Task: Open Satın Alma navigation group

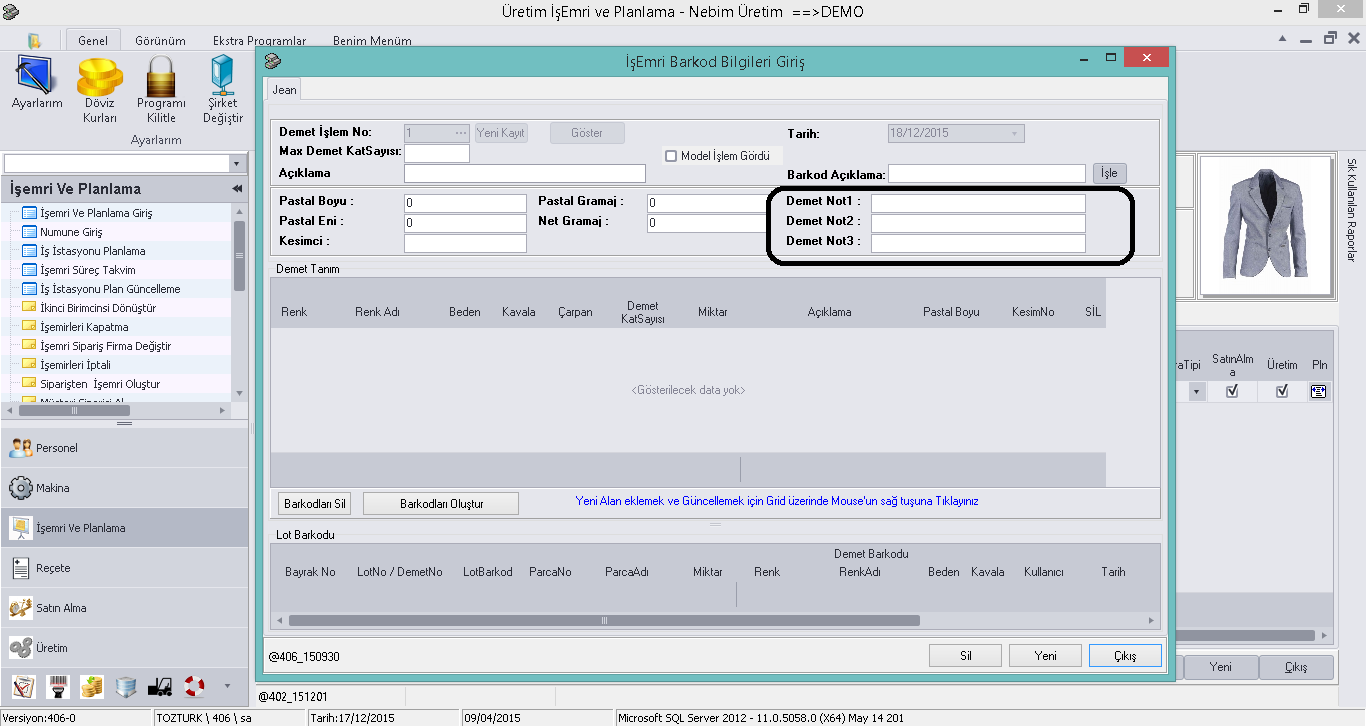Action: 124,608
